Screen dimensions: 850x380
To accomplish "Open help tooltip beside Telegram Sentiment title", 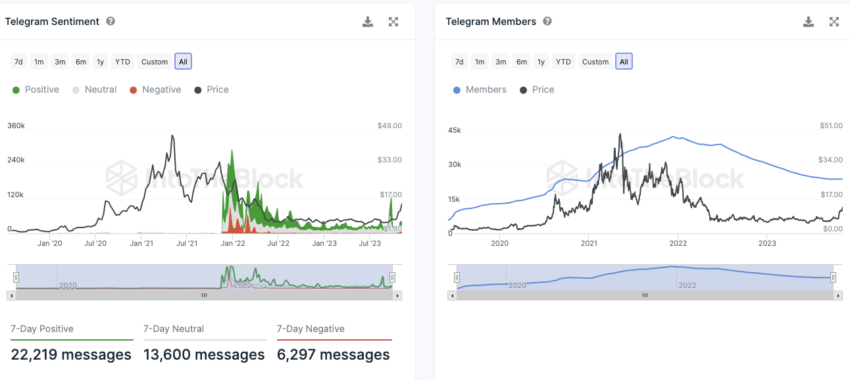I will [x=111, y=22].
